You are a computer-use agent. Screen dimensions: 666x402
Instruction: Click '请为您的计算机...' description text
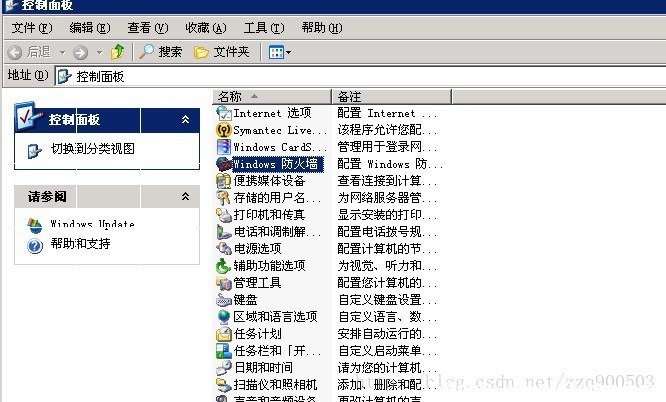387,368
